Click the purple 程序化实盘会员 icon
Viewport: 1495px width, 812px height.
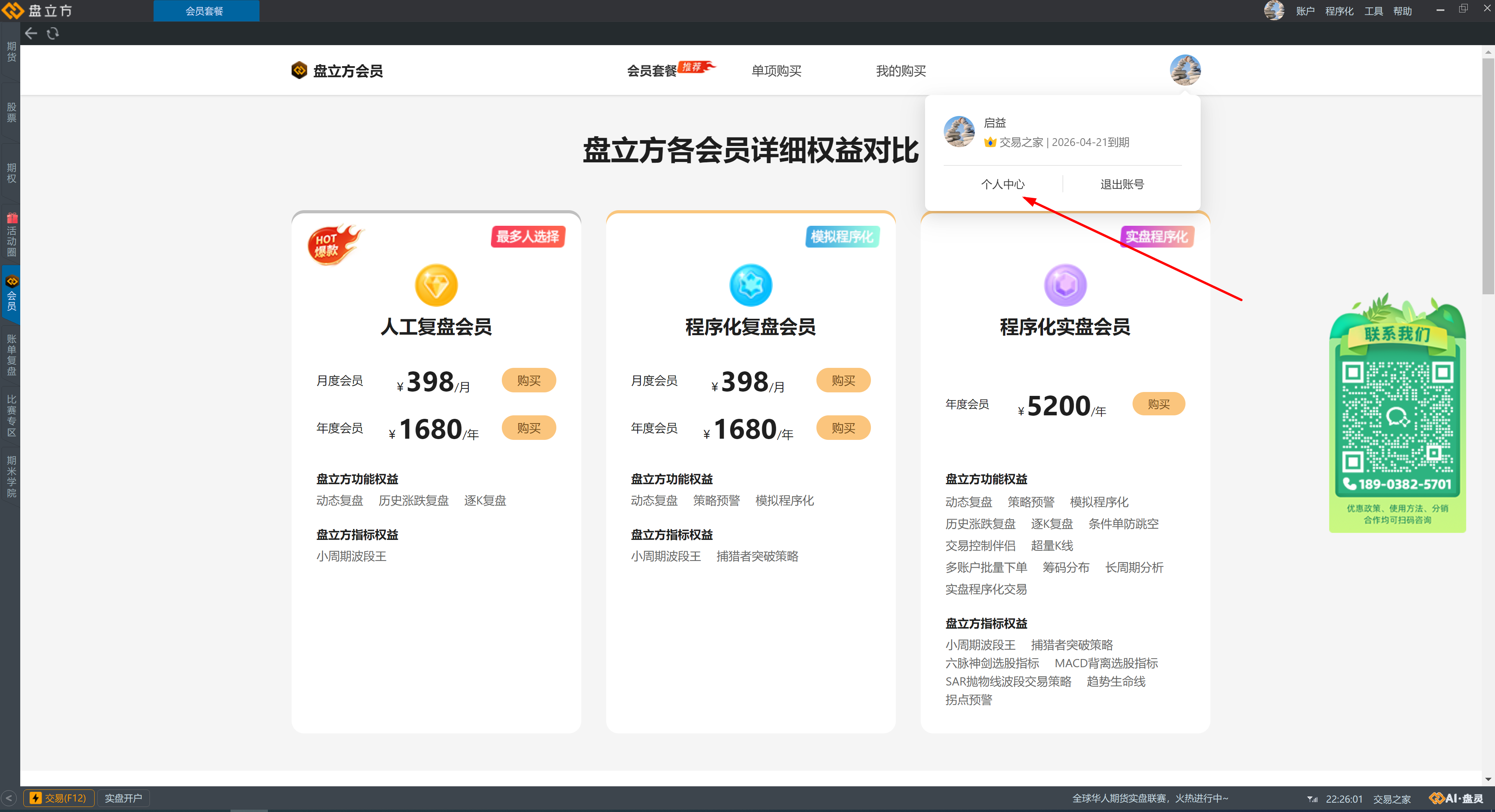click(1065, 285)
